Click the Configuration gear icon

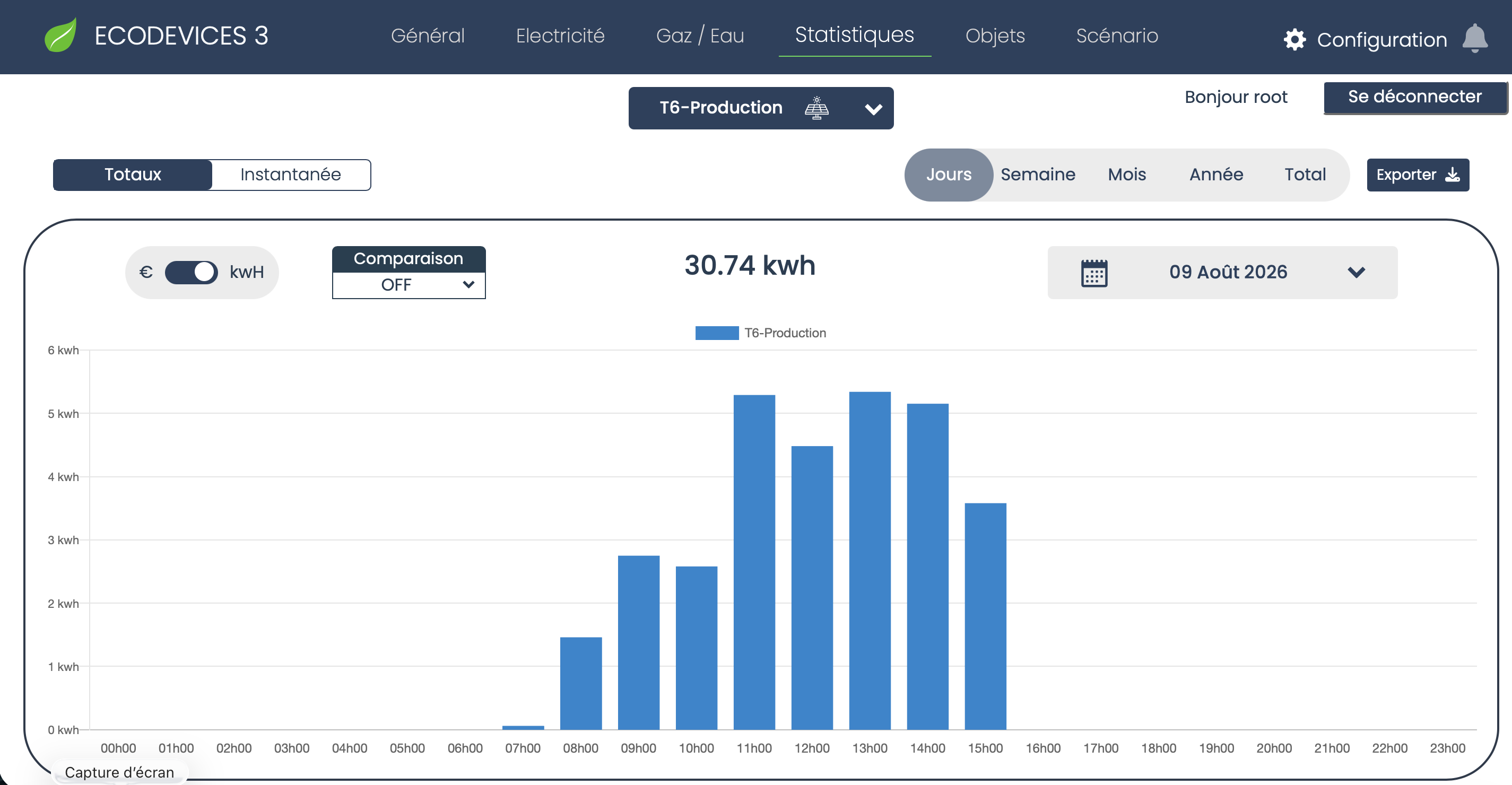point(1294,40)
